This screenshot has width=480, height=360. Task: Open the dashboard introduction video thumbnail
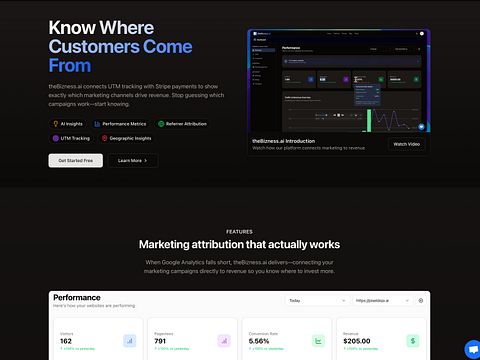(x=339, y=81)
